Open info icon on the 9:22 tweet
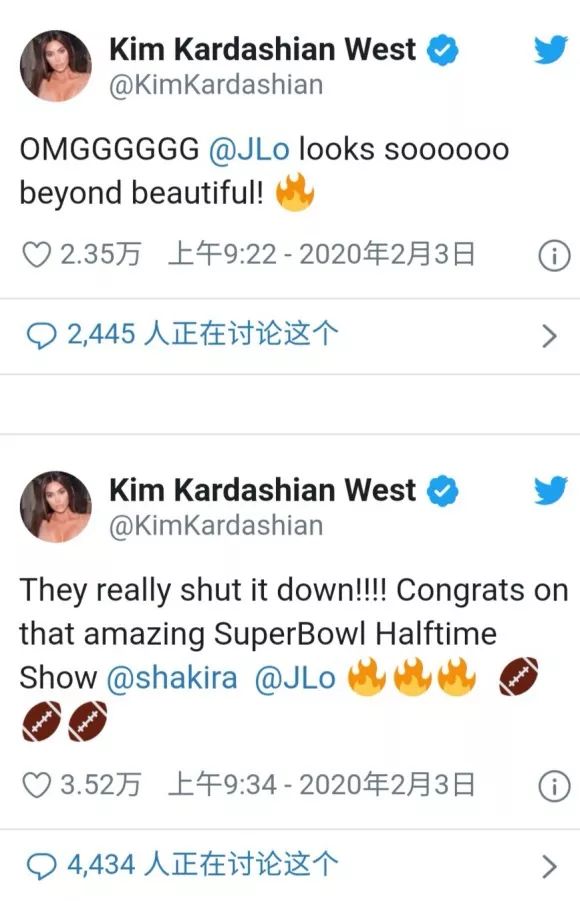Image resolution: width=580 pixels, height=901 pixels. tap(554, 256)
